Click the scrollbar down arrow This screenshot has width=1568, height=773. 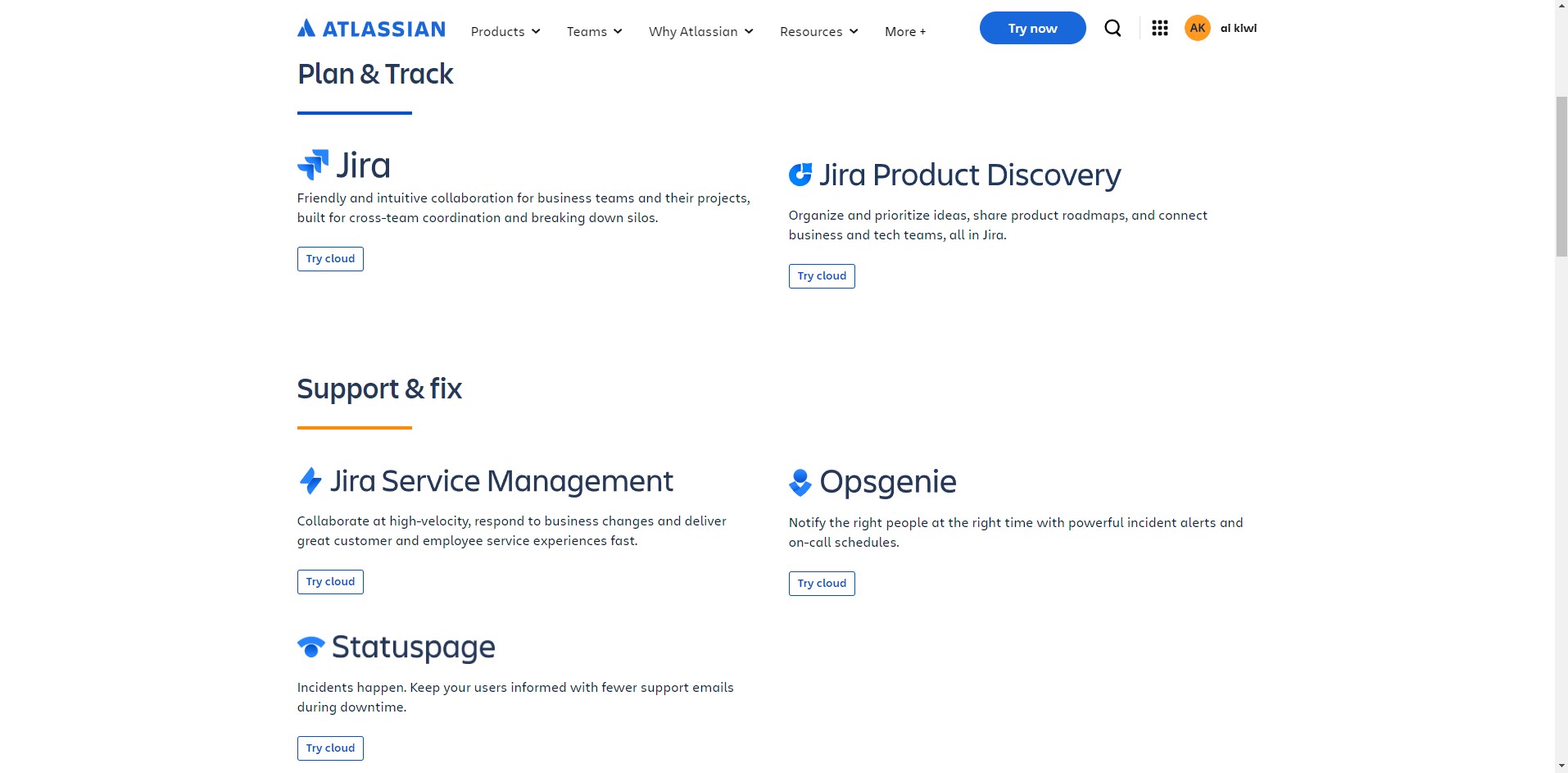[x=1561, y=766]
